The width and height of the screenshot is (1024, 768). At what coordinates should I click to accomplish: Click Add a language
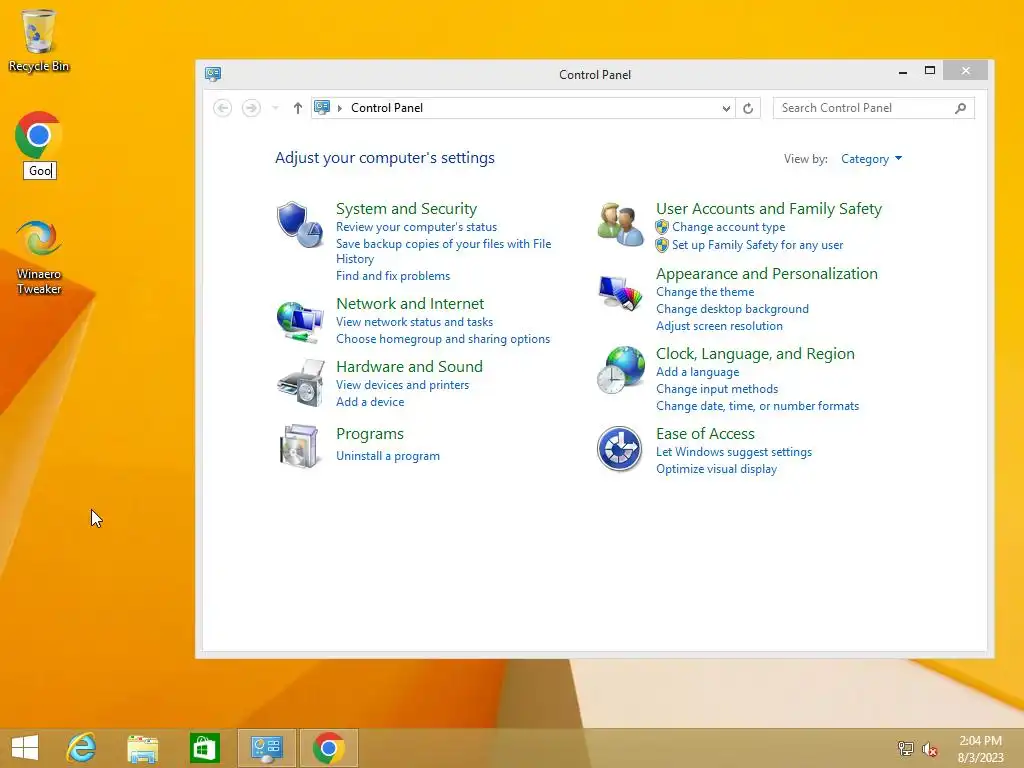click(697, 372)
